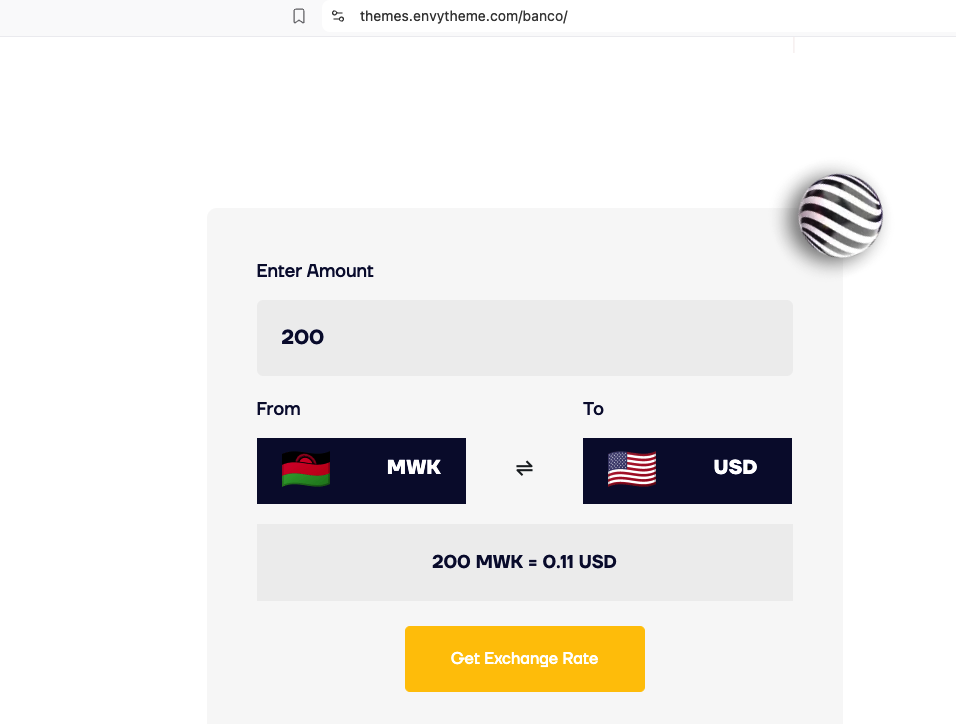This screenshot has width=956, height=724.
Task: Click the bookmark icon beside the address bar
Action: tap(299, 16)
